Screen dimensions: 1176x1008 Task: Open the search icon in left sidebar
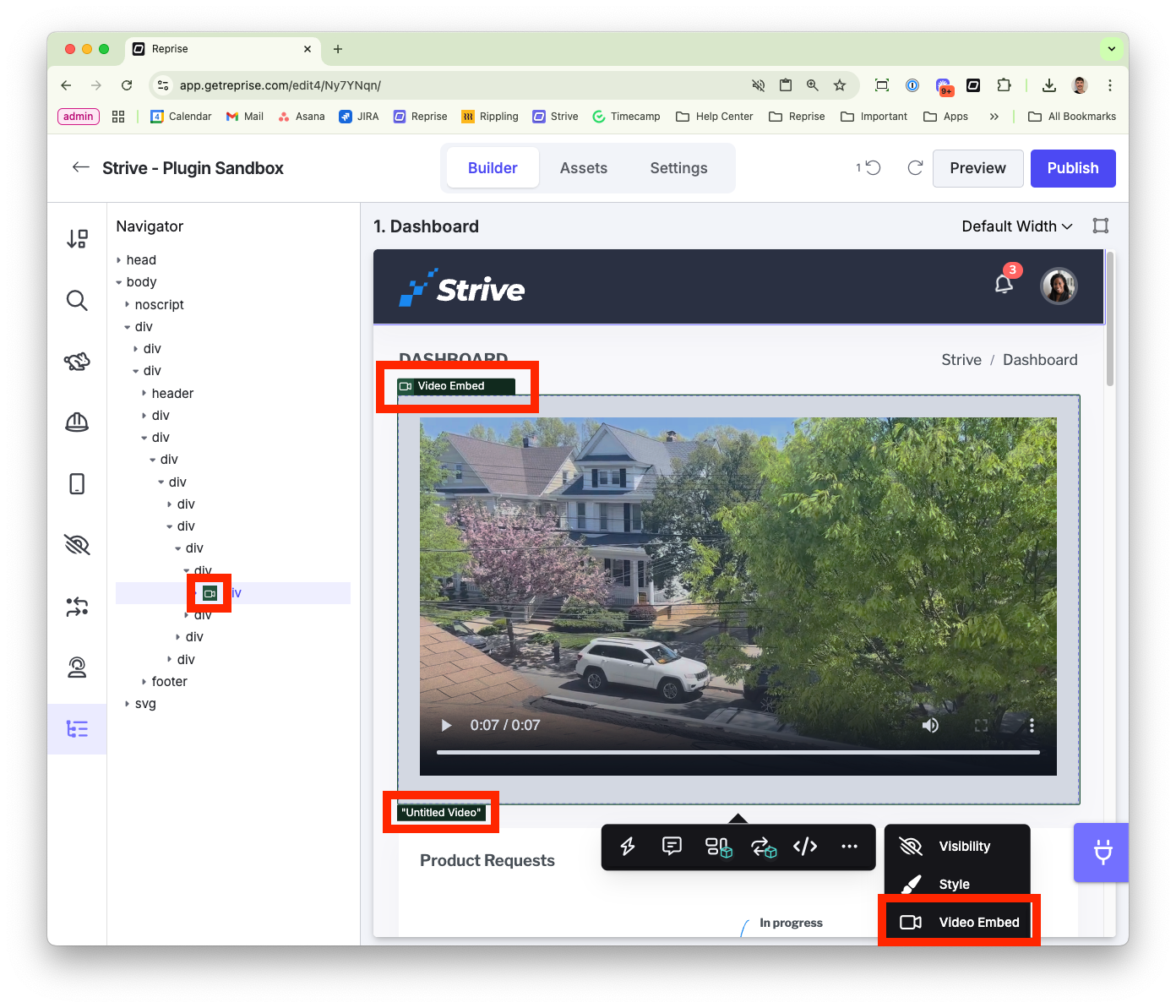pos(77,300)
